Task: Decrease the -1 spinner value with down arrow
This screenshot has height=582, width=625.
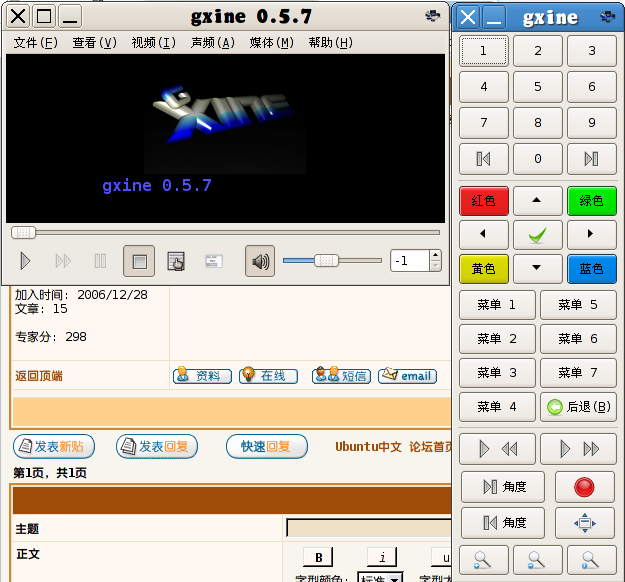Action: [x=436, y=266]
